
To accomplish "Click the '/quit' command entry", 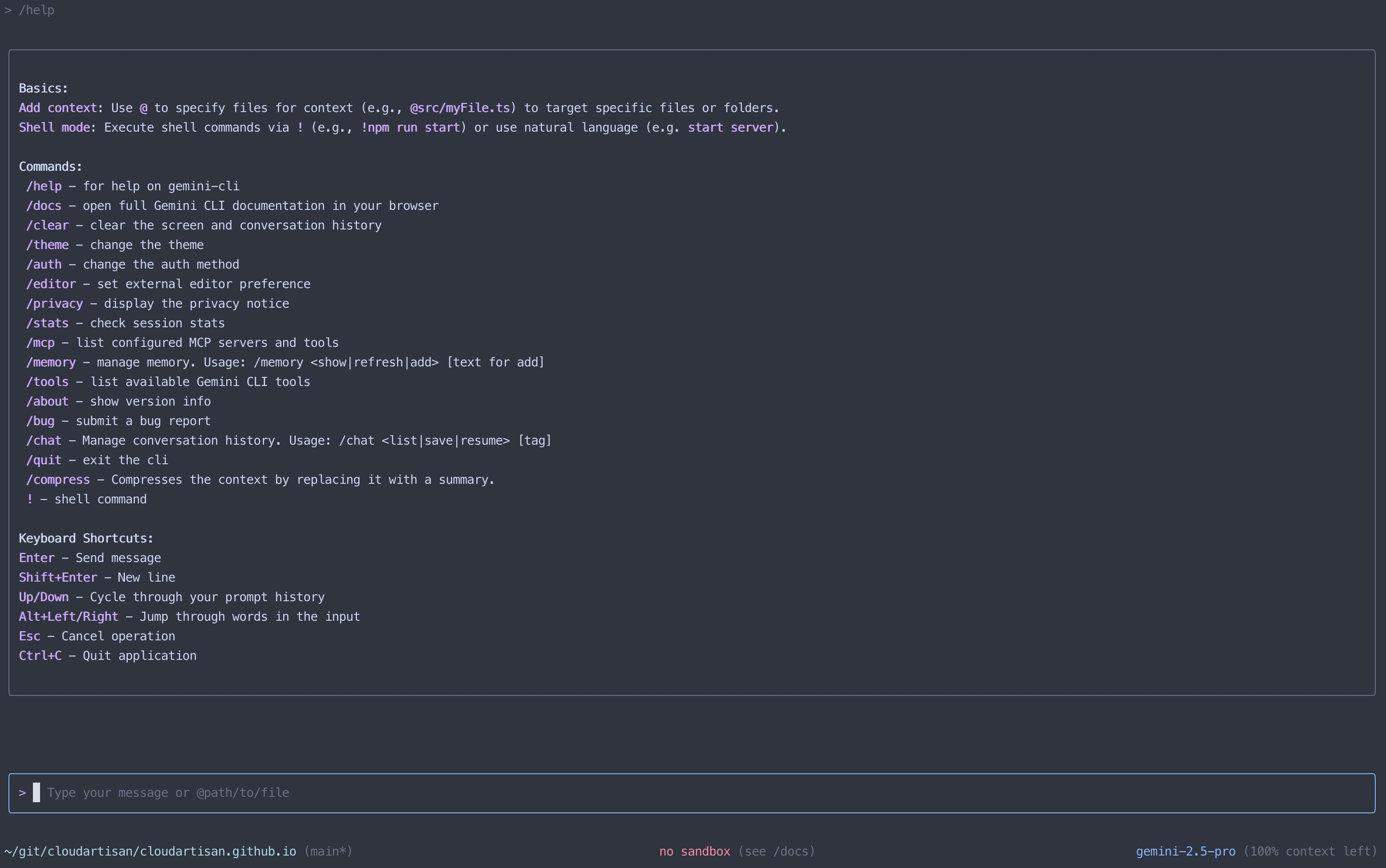I will [97, 460].
